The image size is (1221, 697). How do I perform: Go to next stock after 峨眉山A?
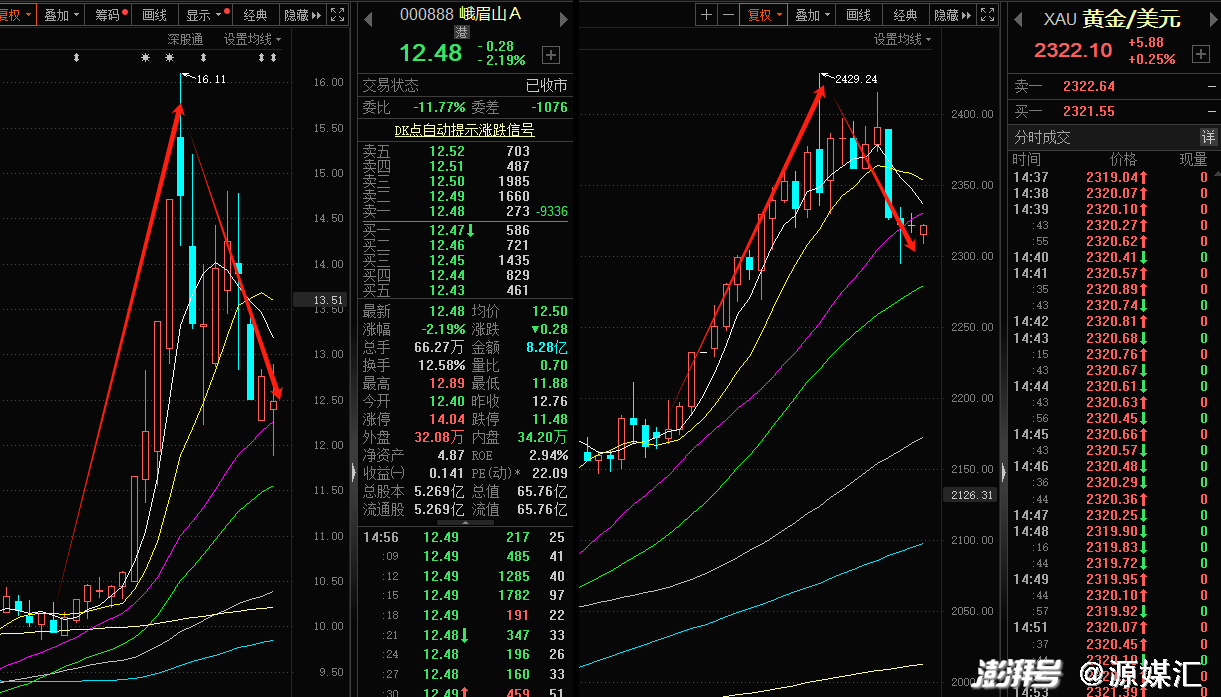[x=563, y=18]
